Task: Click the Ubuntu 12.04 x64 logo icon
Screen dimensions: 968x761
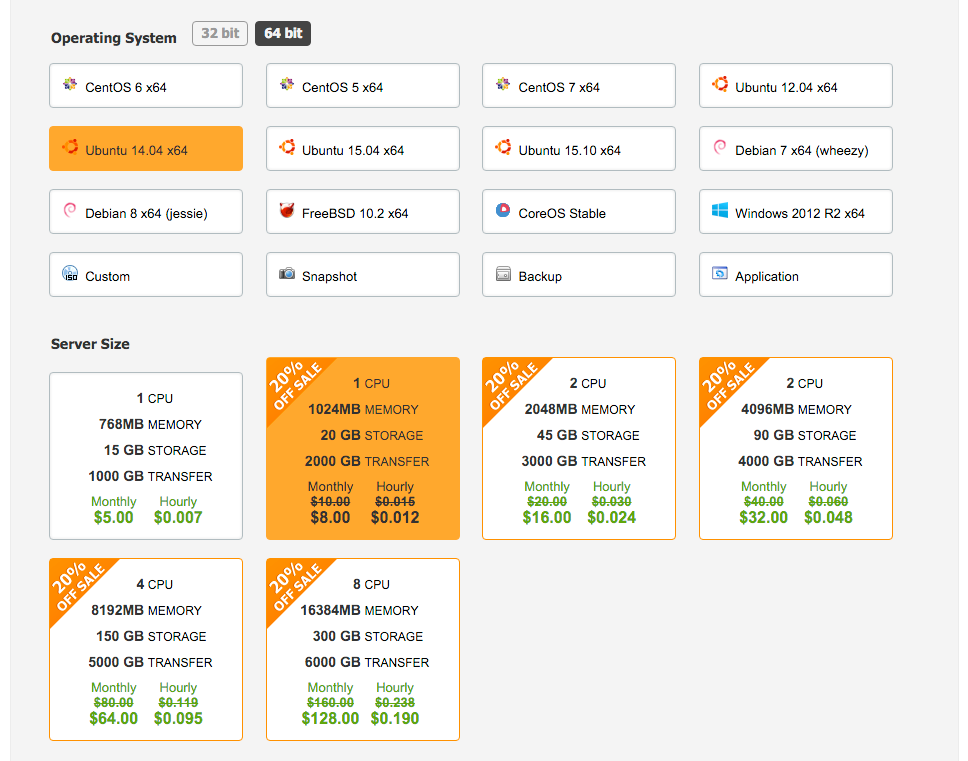Action: click(x=719, y=85)
